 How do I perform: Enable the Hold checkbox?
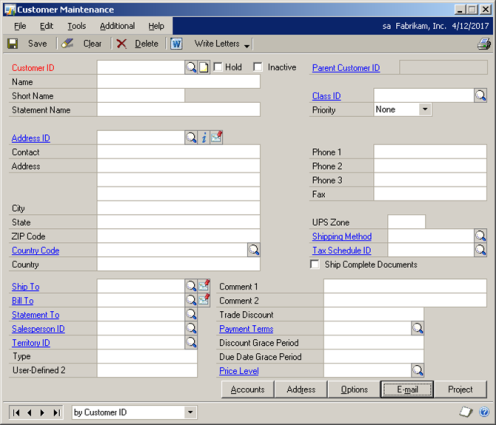pyautogui.click(x=218, y=67)
